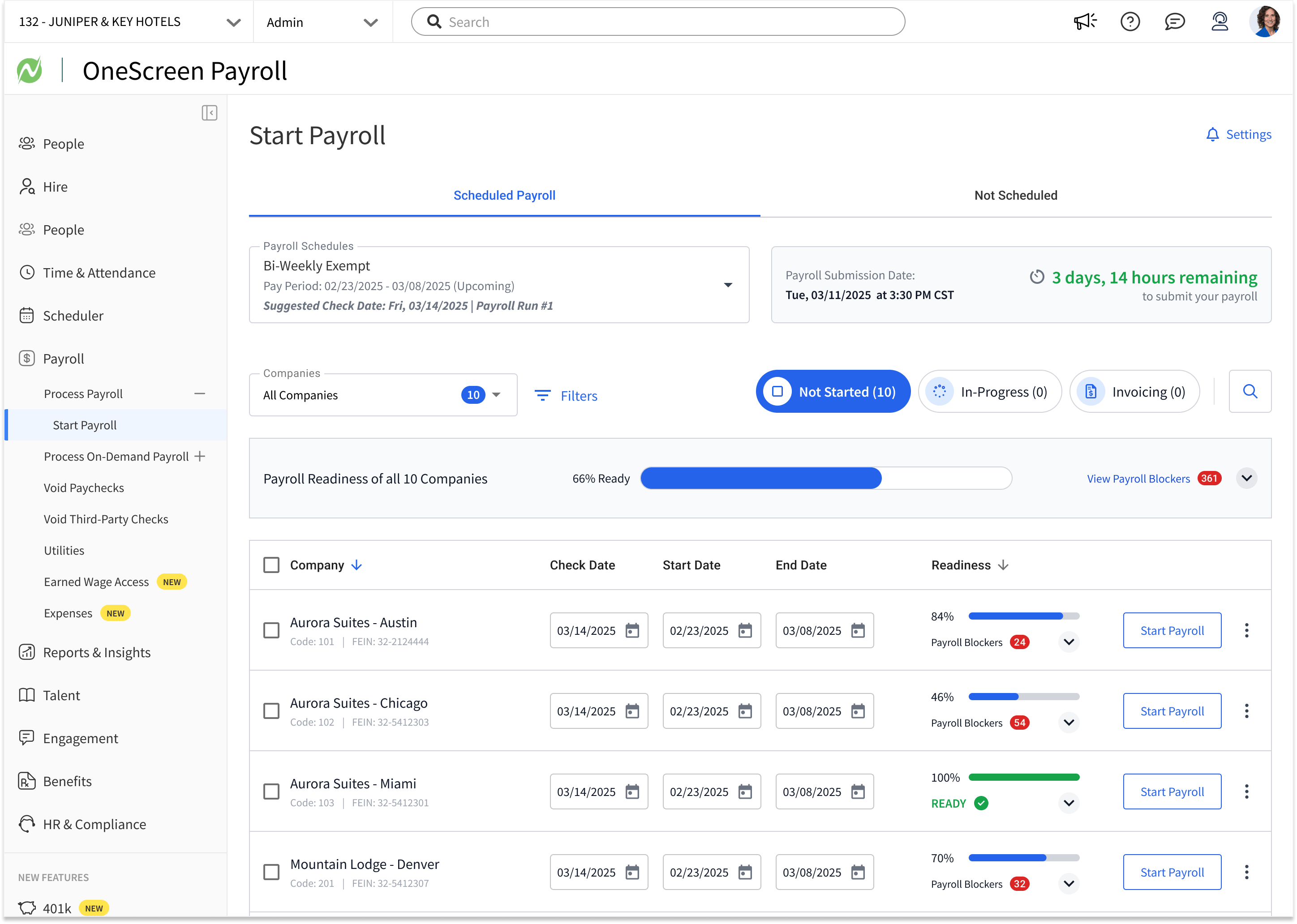Viewport: 1297px width, 924px height.
Task: Expand Miami READY details chevron
Action: [x=1069, y=804]
